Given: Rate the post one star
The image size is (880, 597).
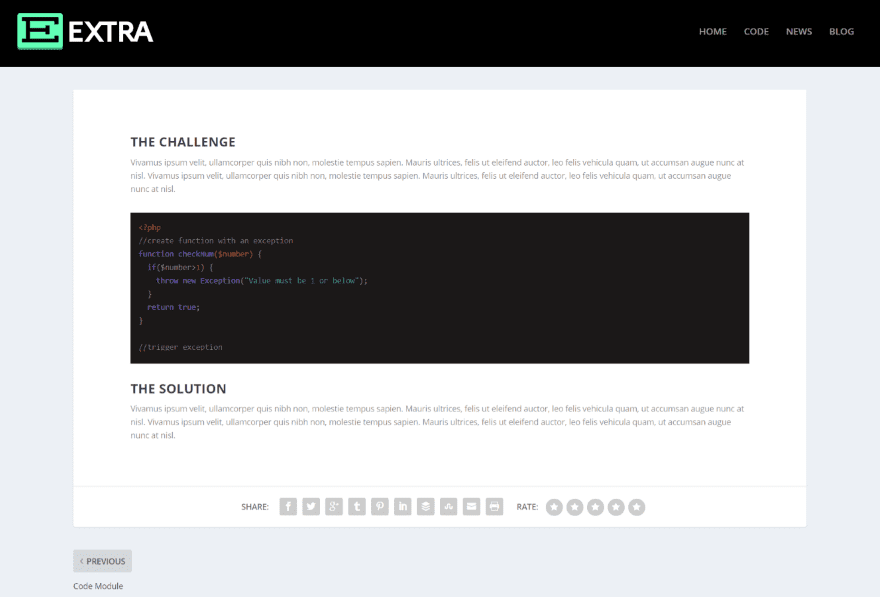Looking at the screenshot, I should click(554, 507).
